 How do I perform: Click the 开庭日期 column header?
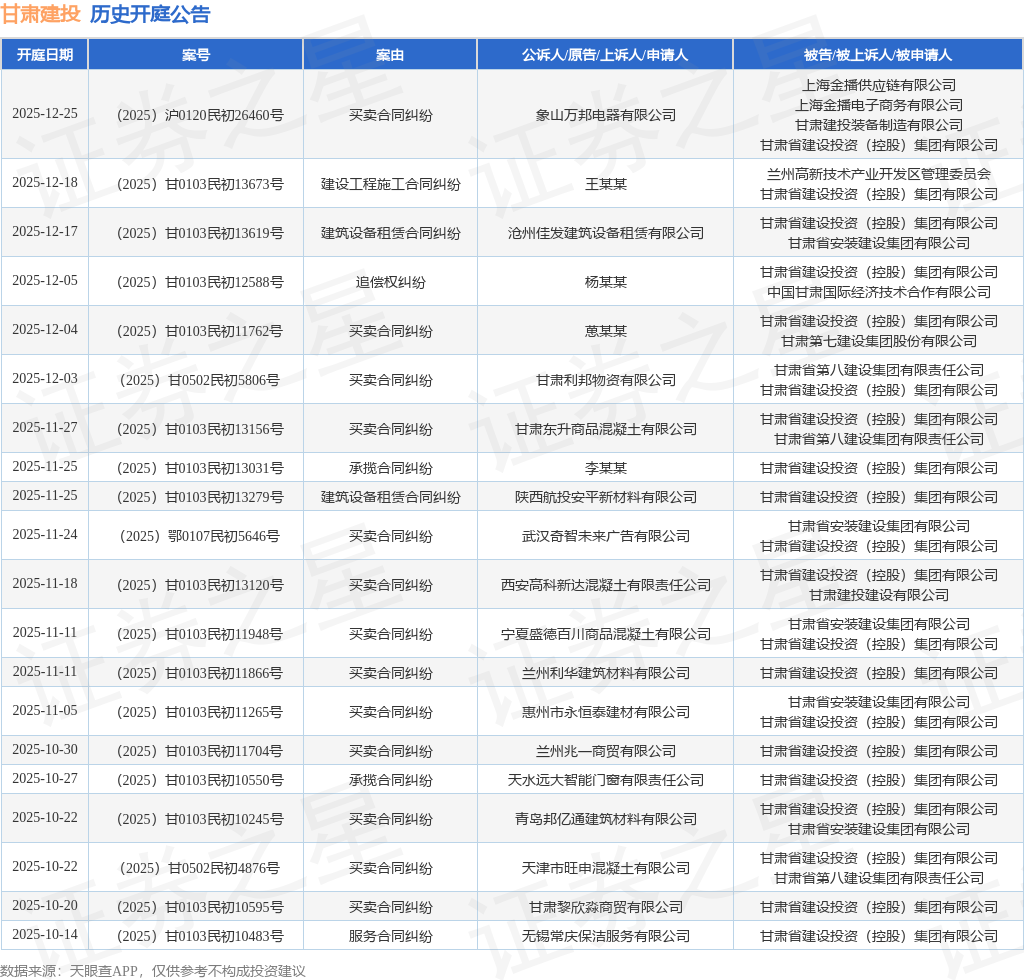[44, 55]
